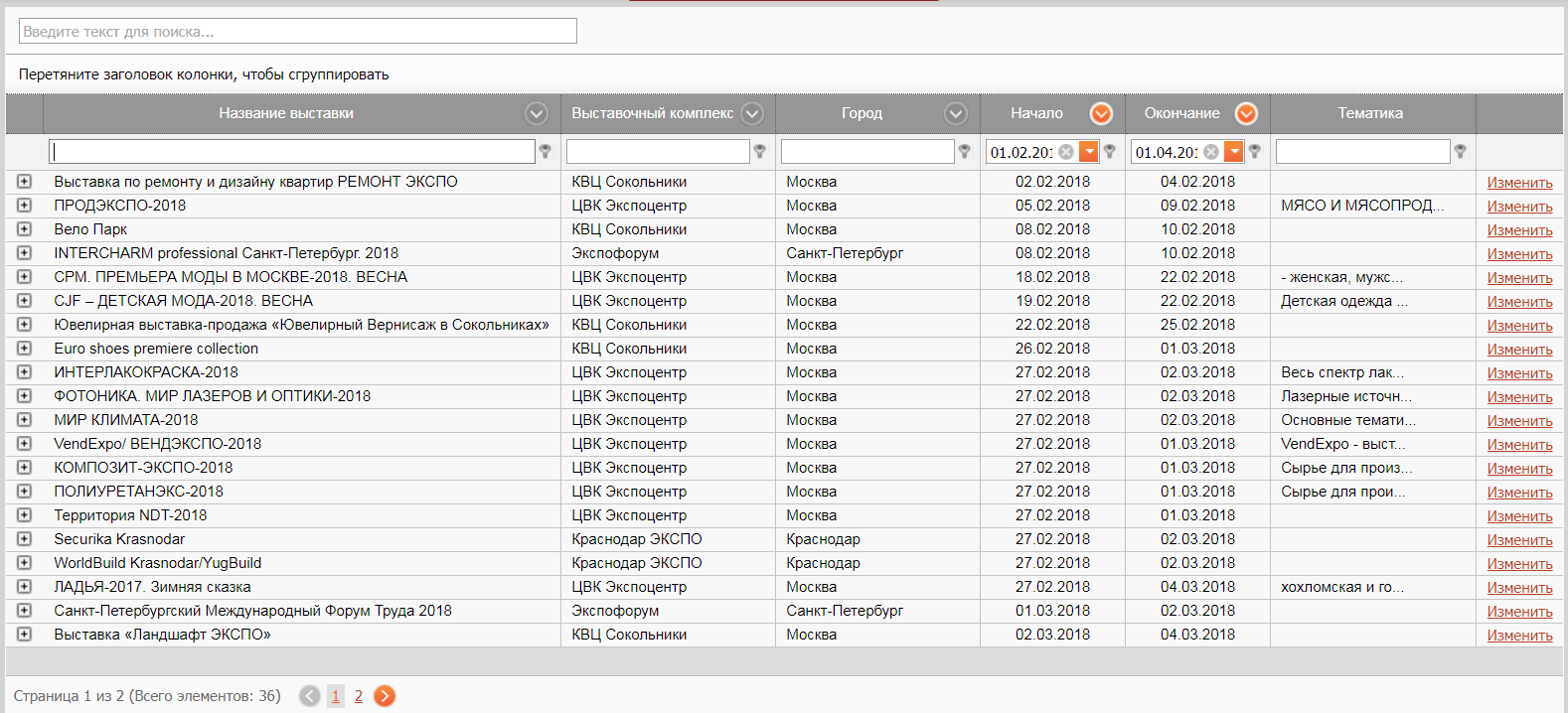Click filter icon beside Окончание date filter
Image resolution: width=1568 pixels, height=713 pixels.
[x=1255, y=151]
